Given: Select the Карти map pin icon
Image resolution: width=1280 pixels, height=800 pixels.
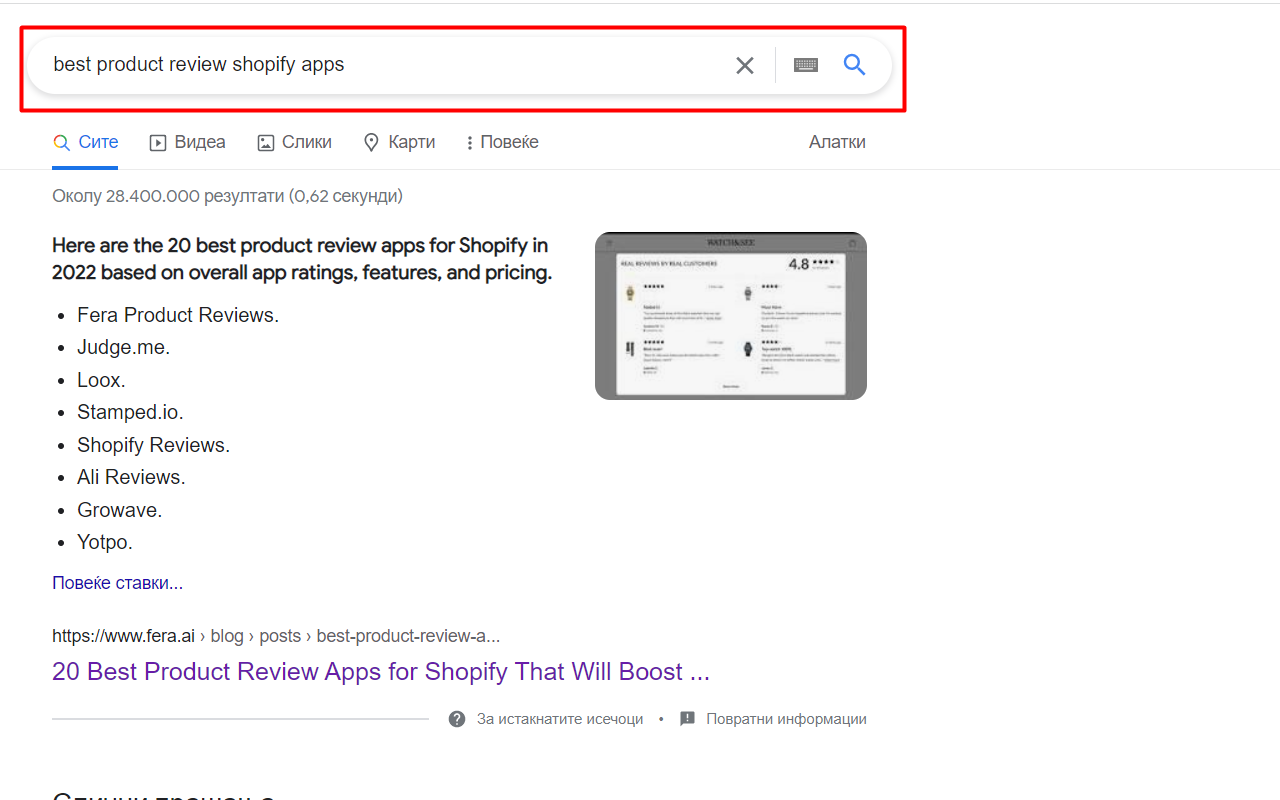Looking at the screenshot, I should [370, 141].
